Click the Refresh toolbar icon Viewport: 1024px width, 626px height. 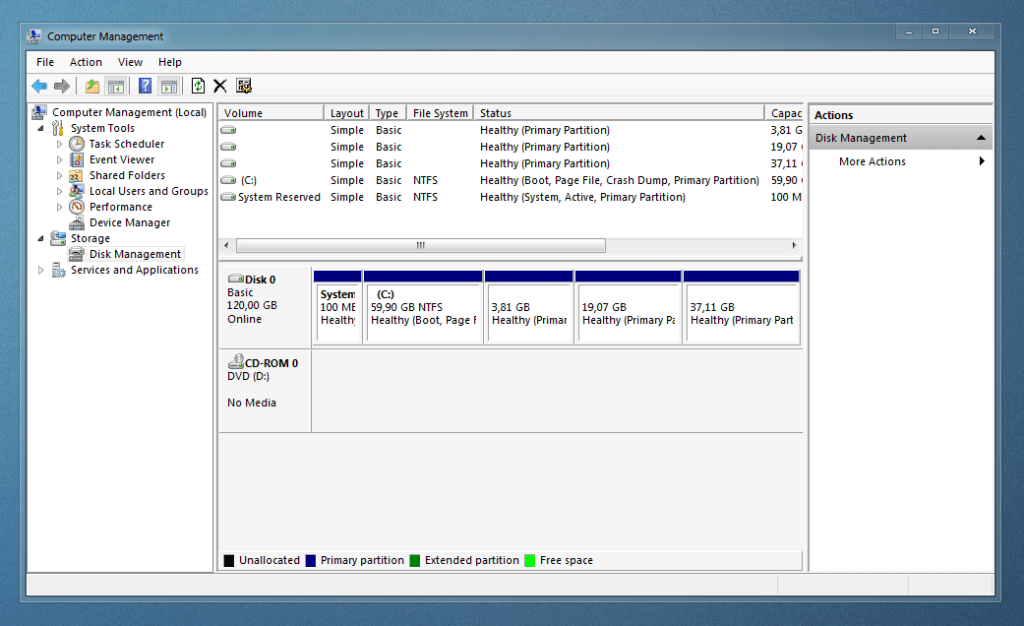pos(198,86)
